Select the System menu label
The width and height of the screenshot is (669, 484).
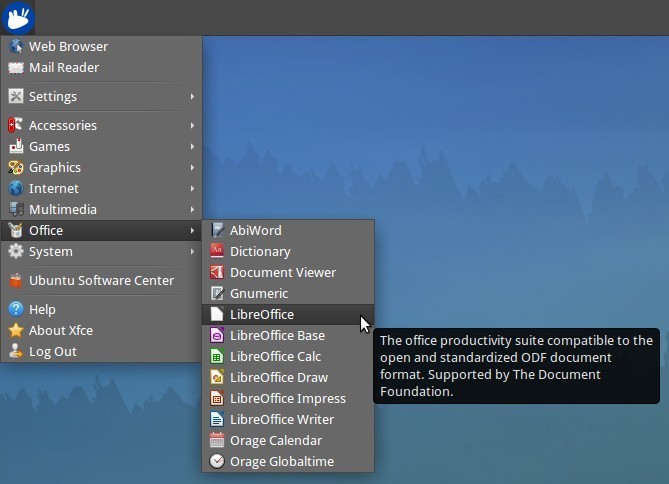coord(51,252)
